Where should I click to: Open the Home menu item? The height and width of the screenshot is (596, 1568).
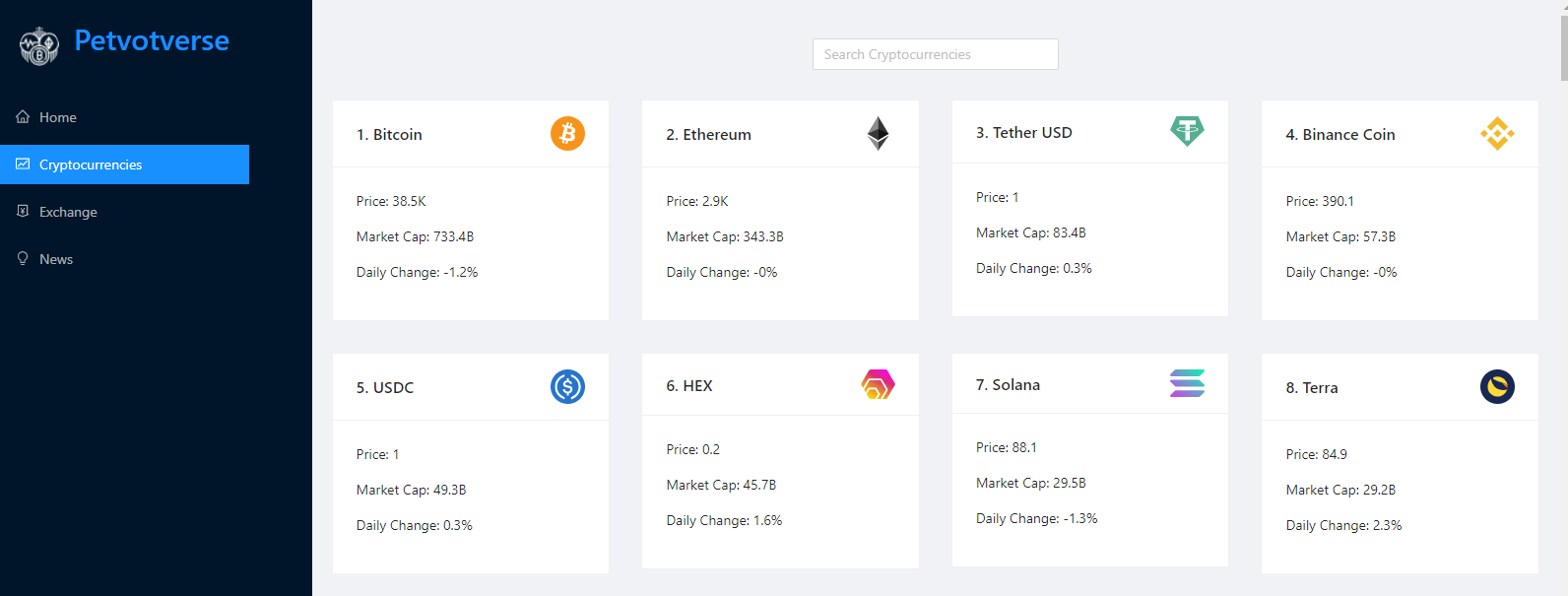click(58, 117)
